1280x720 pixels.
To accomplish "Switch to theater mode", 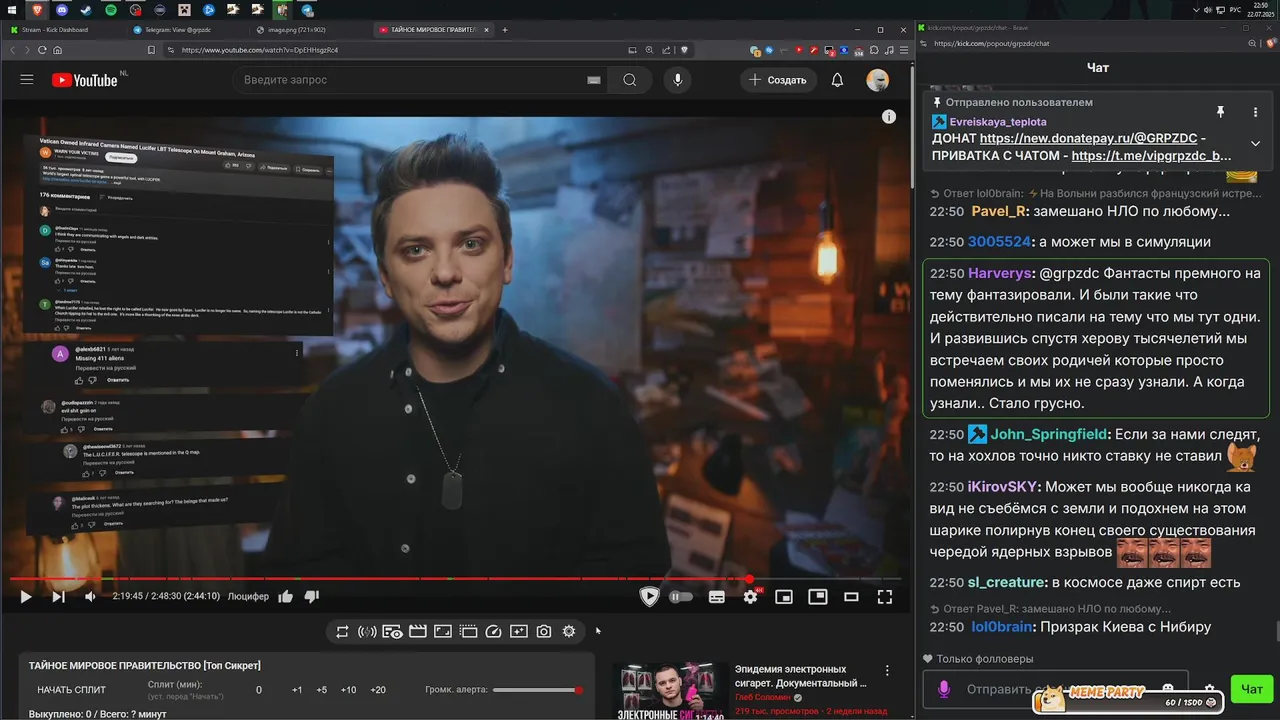I will [x=851, y=597].
